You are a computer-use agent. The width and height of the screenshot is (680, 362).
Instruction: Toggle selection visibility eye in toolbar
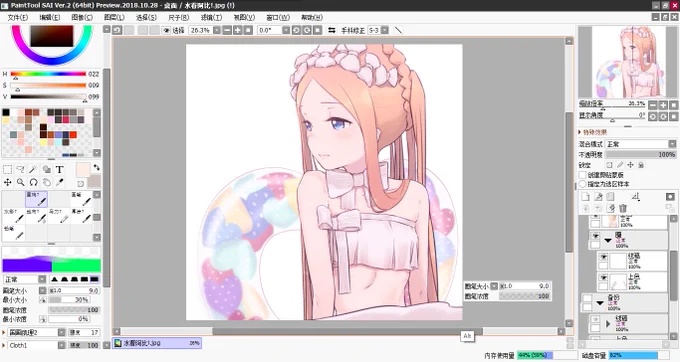click(x=166, y=30)
